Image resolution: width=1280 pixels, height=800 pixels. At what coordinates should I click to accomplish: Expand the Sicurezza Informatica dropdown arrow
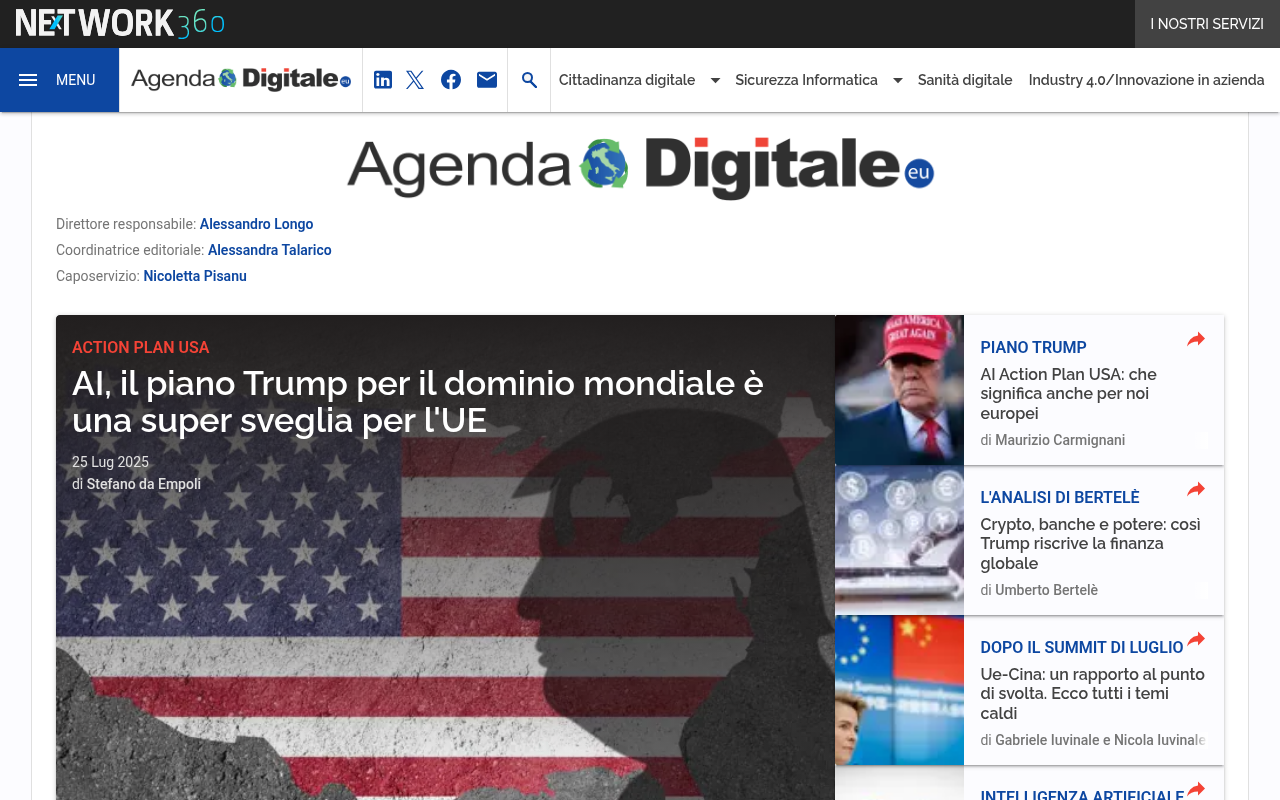(x=897, y=80)
